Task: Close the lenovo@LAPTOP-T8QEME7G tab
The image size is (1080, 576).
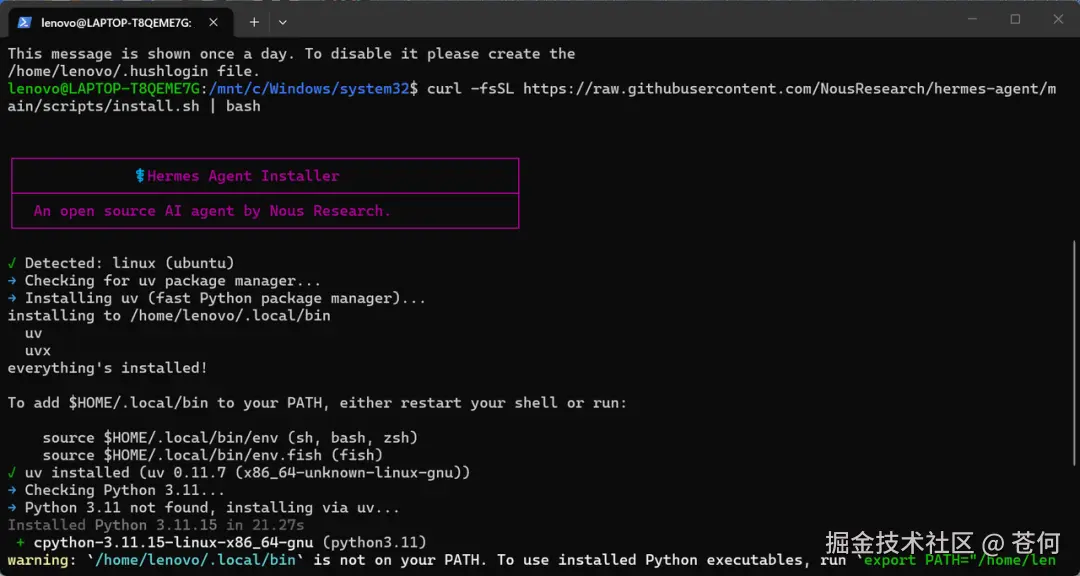Action: coord(214,22)
